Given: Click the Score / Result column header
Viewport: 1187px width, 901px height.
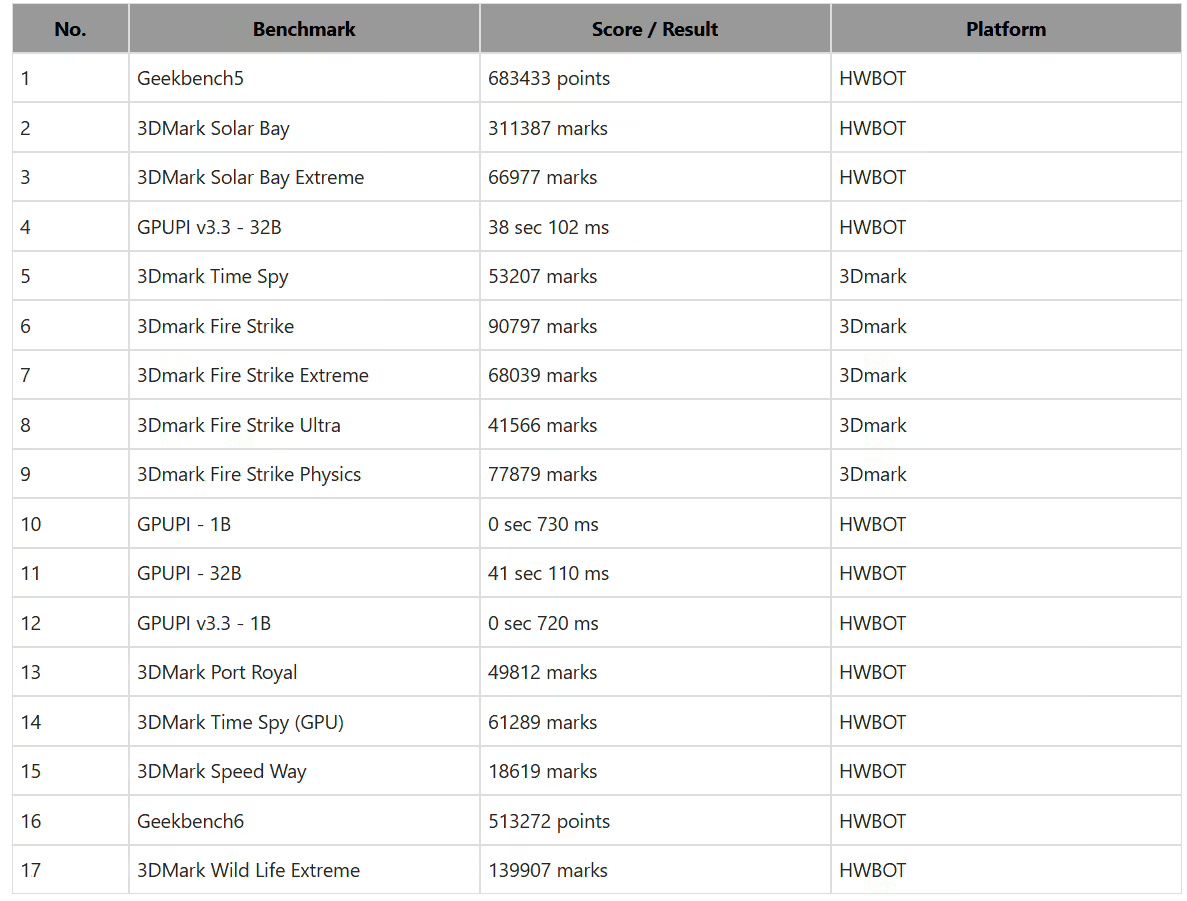Looking at the screenshot, I should pyautogui.click(x=654, y=29).
